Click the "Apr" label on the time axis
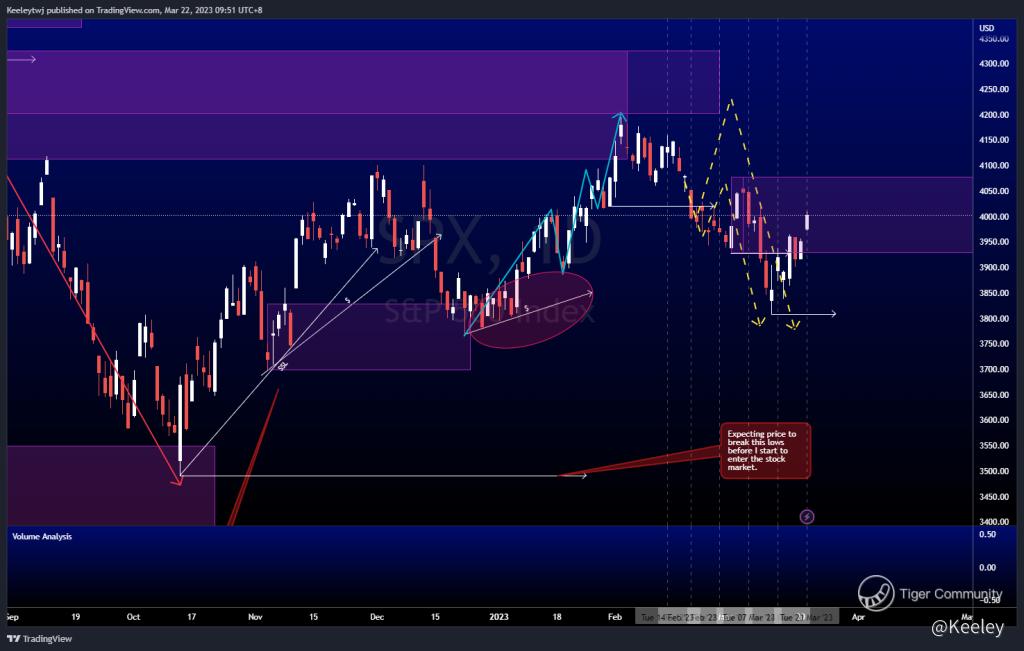Image resolution: width=1024 pixels, height=651 pixels. [858, 617]
